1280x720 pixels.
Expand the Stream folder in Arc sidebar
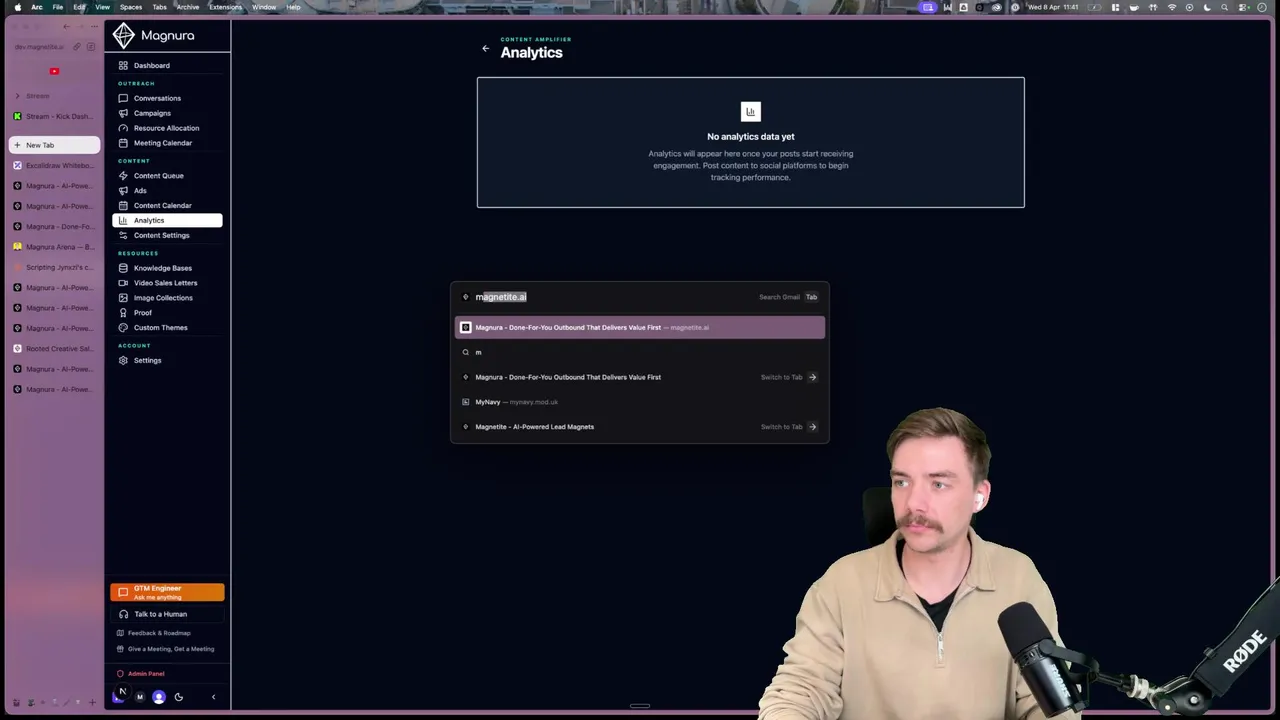[x=17, y=96]
